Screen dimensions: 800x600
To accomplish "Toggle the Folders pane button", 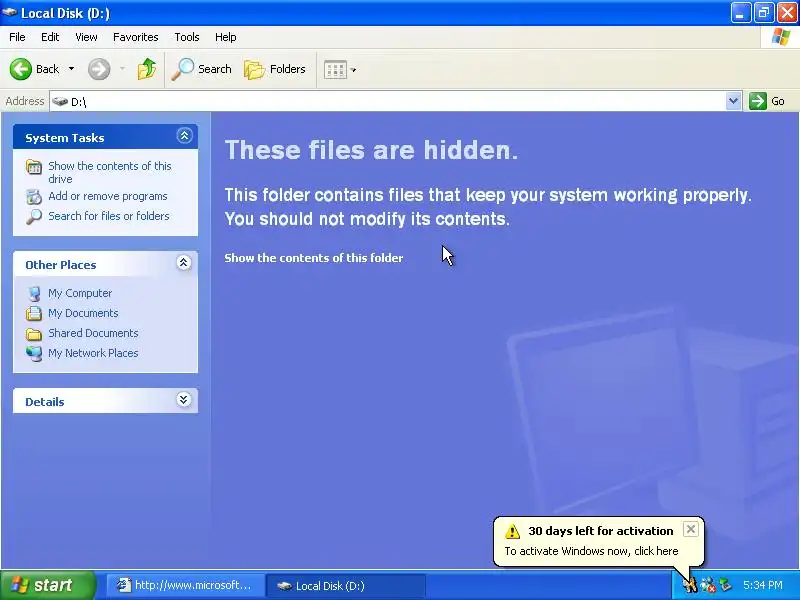I will coord(275,69).
